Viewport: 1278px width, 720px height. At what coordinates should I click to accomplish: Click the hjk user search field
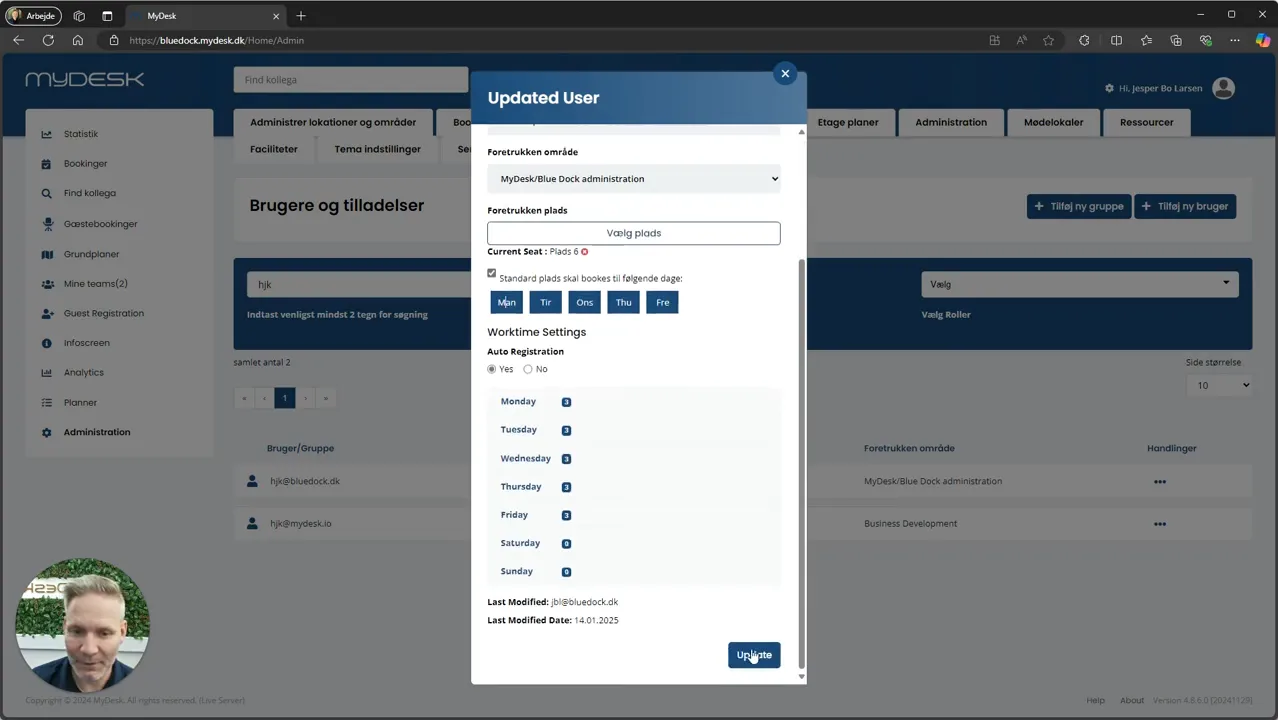click(x=358, y=285)
